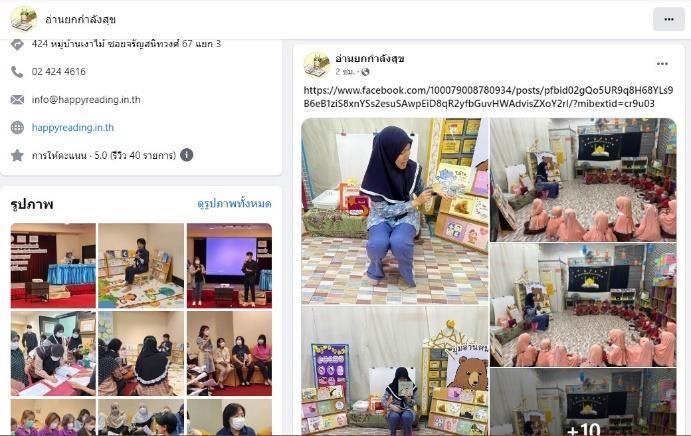Open gallery photo with blue table on stage

[53, 265]
